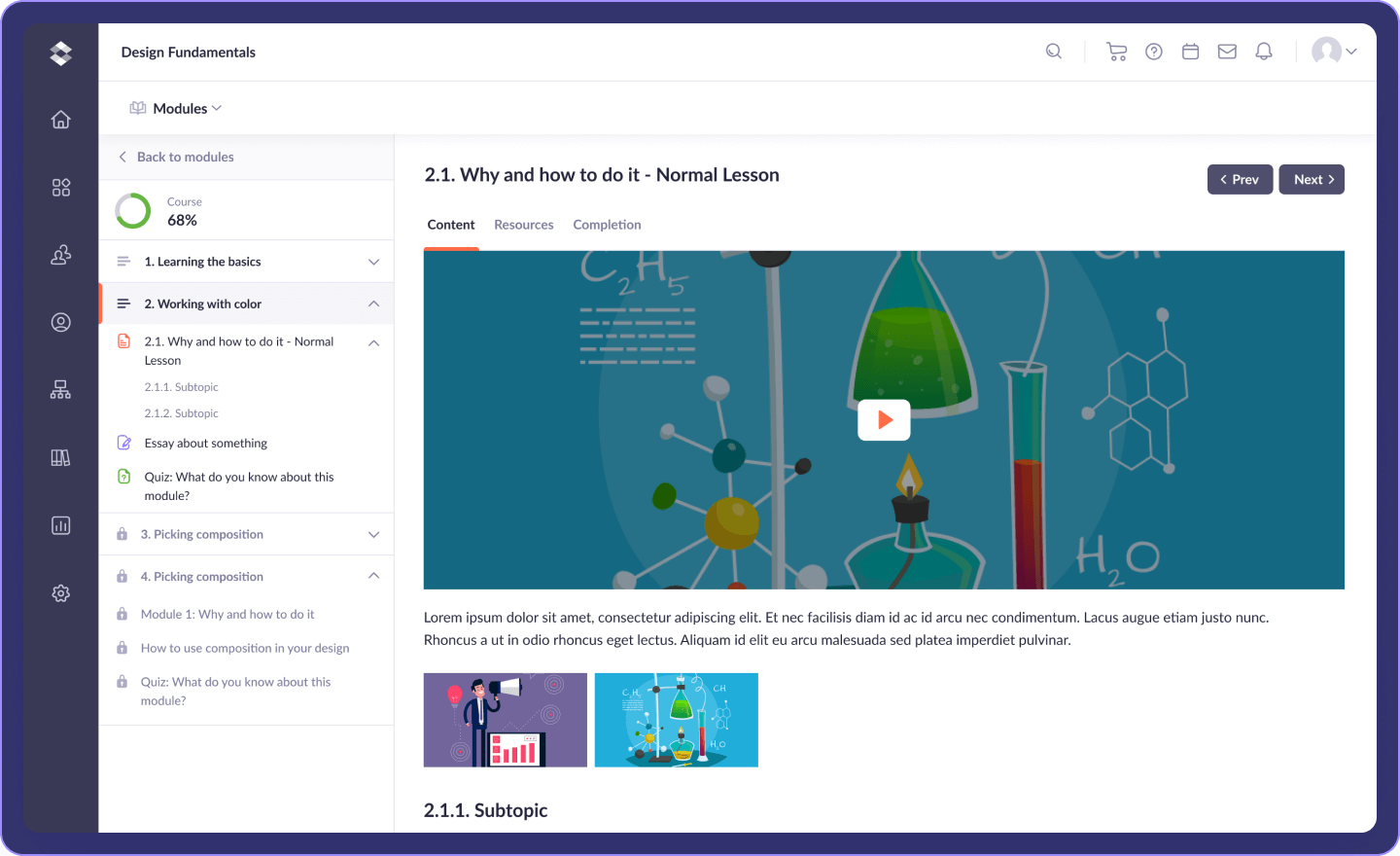Open the mail inbox icon
1400x856 pixels.
pyautogui.click(x=1227, y=52)
